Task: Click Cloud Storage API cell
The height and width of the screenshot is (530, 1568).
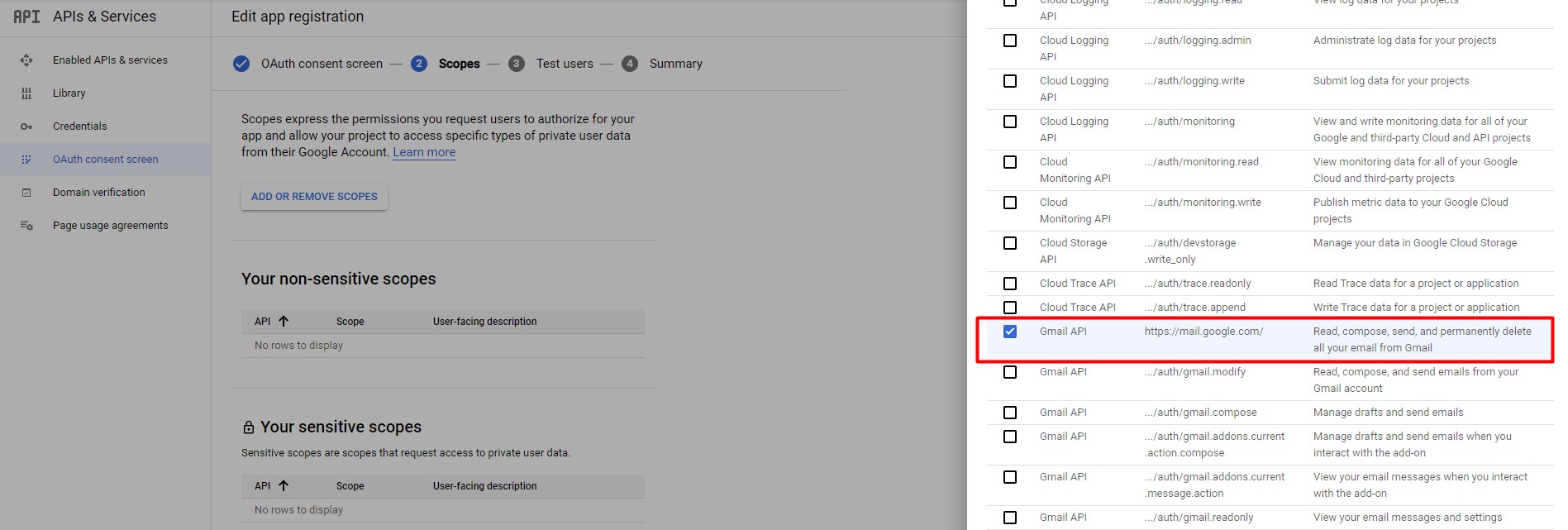Action: [x=1073, y=251]
